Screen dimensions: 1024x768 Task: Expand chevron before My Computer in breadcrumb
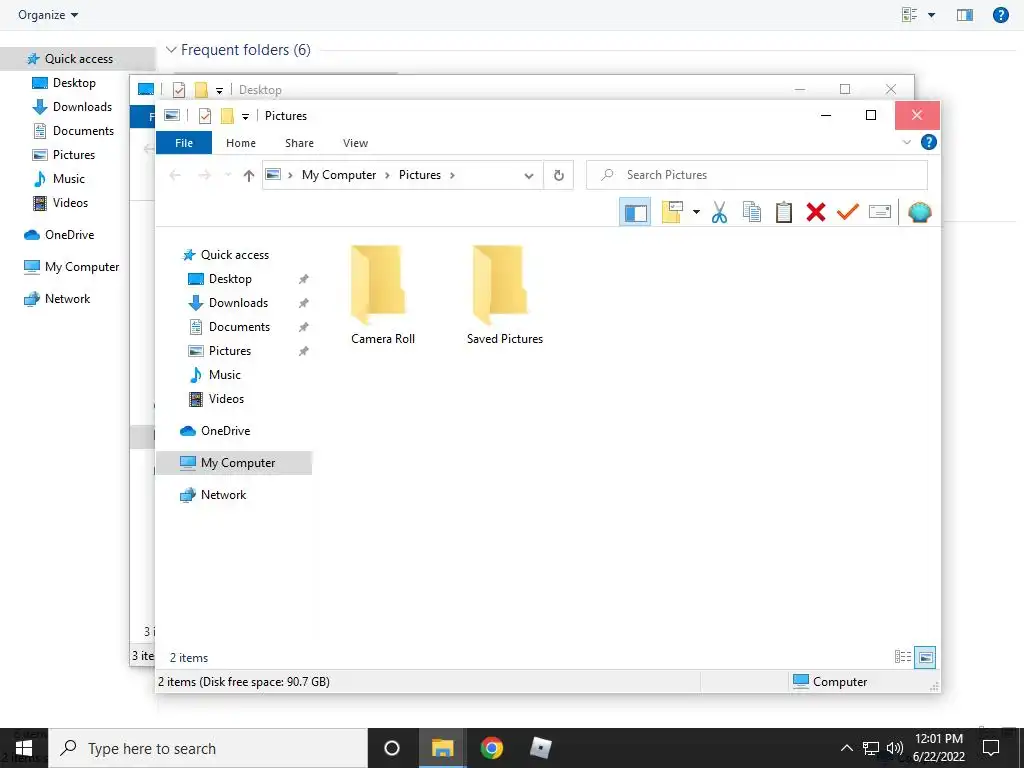[x=290, y=175]
